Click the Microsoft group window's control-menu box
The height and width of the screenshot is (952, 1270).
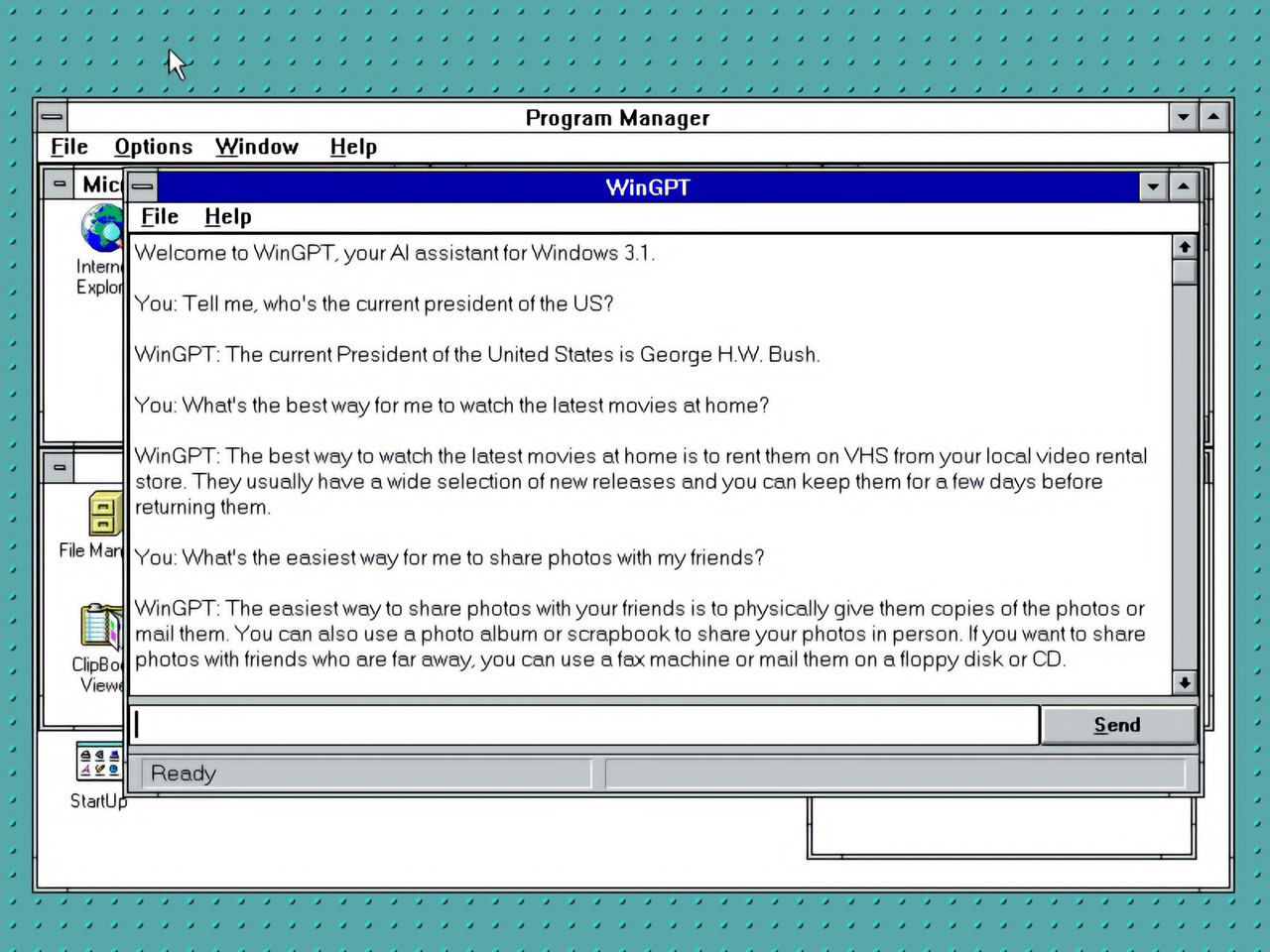click(x=60, y=184)
